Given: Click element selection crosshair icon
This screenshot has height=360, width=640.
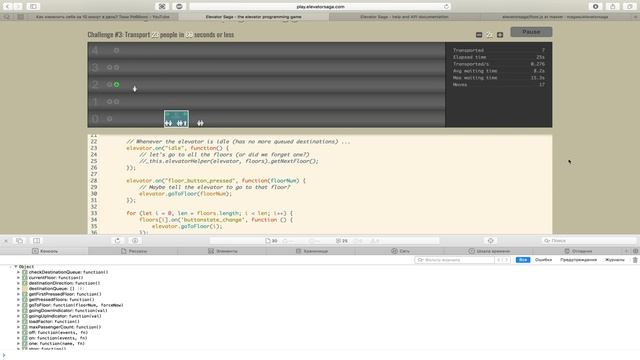Looking at the screenshot, I should (491, 241).
